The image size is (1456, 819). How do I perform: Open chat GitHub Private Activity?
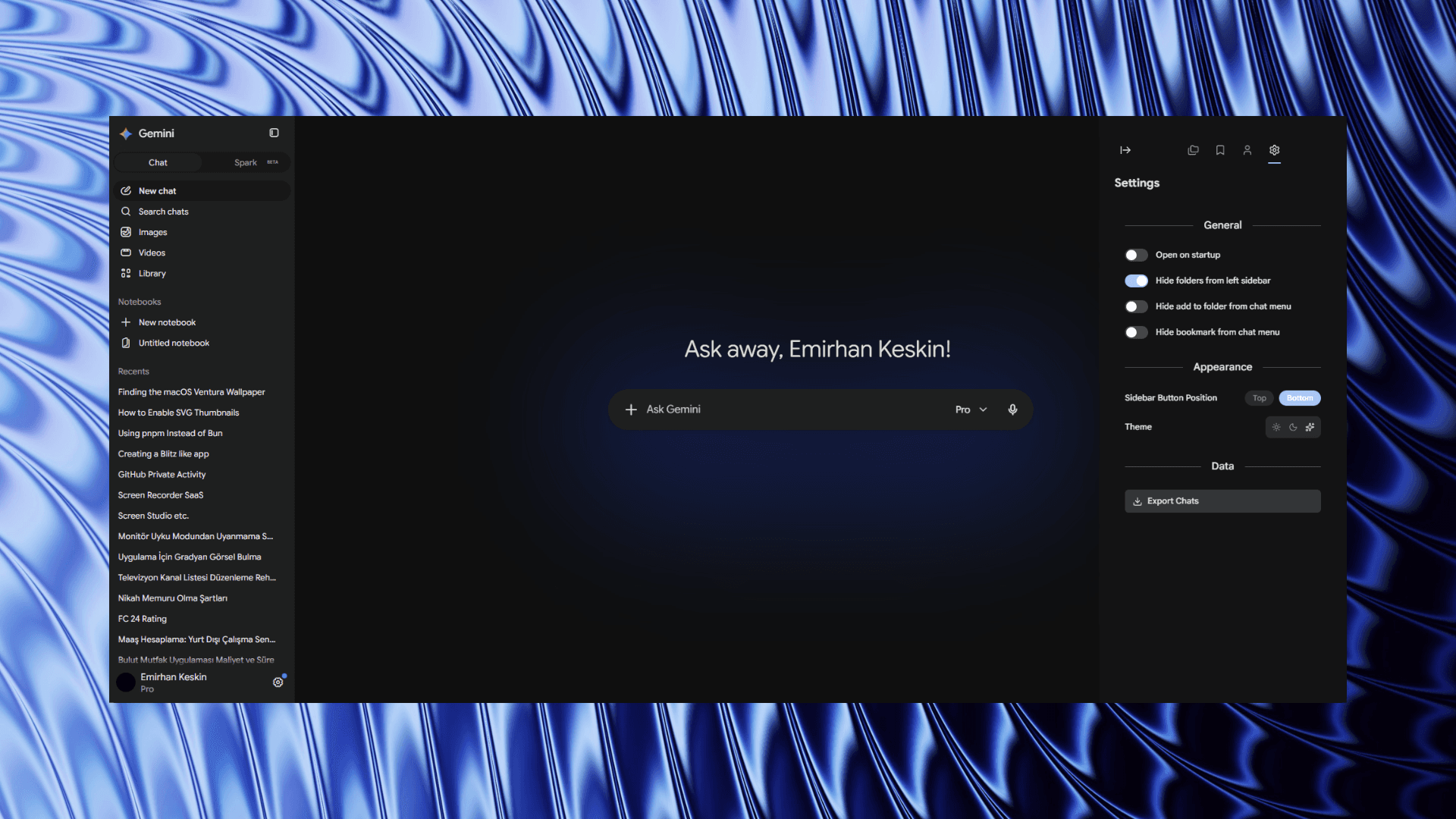coord(162,474)
